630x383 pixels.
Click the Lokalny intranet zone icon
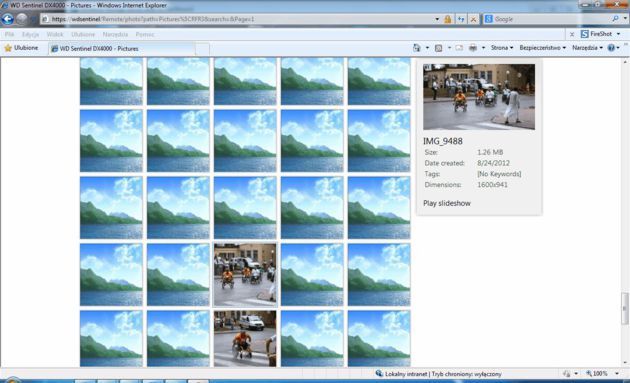point(378,374)
